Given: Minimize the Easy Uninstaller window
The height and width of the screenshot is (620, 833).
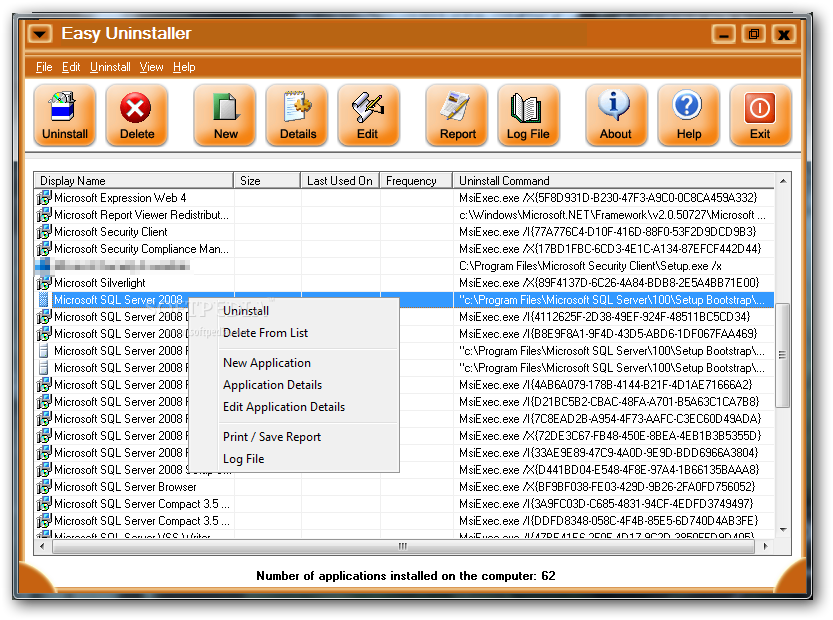Looking at the screenshot, I should coord(723,35).
